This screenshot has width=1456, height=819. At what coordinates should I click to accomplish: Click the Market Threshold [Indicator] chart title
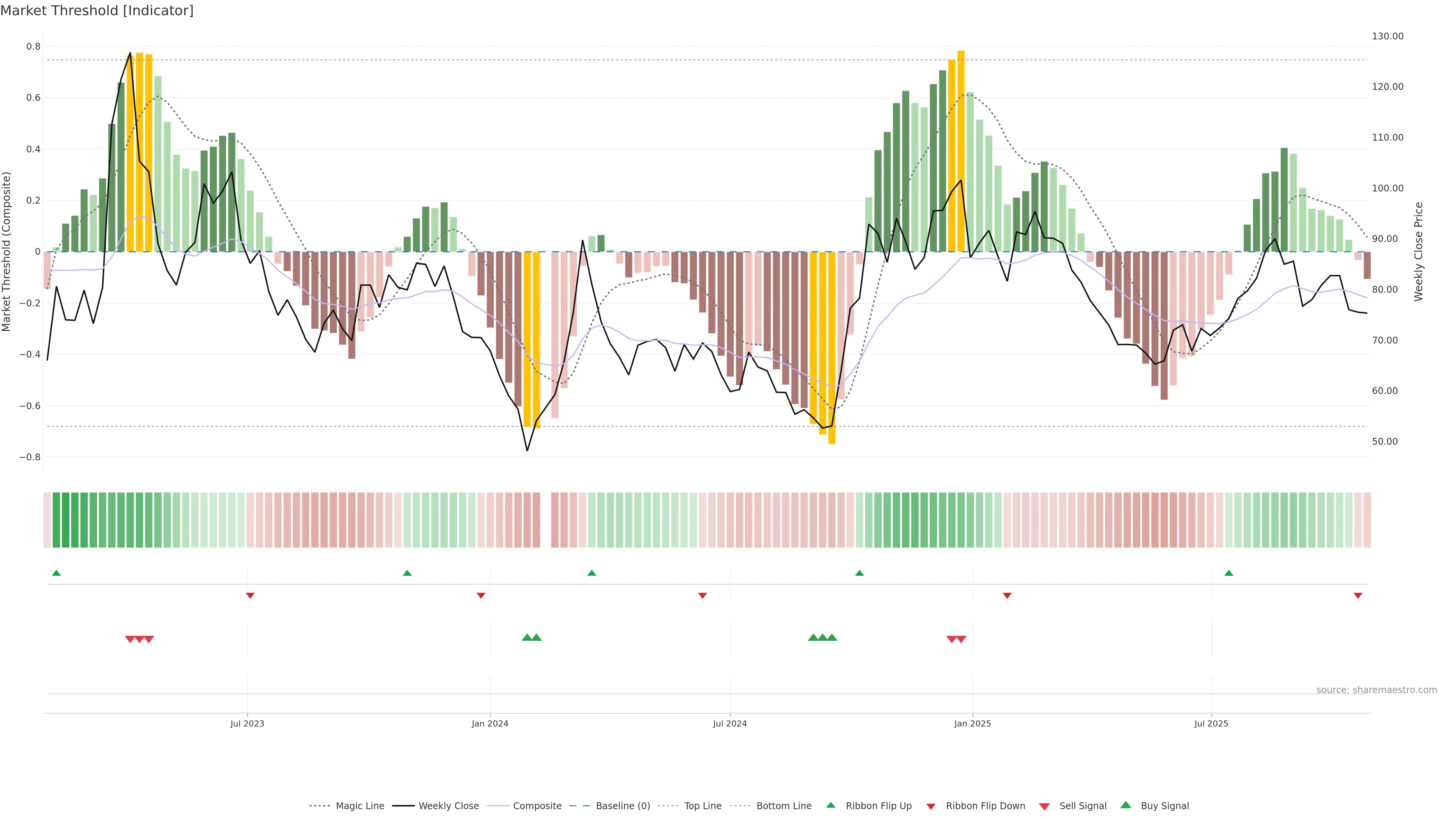click(x=97, y=11)
